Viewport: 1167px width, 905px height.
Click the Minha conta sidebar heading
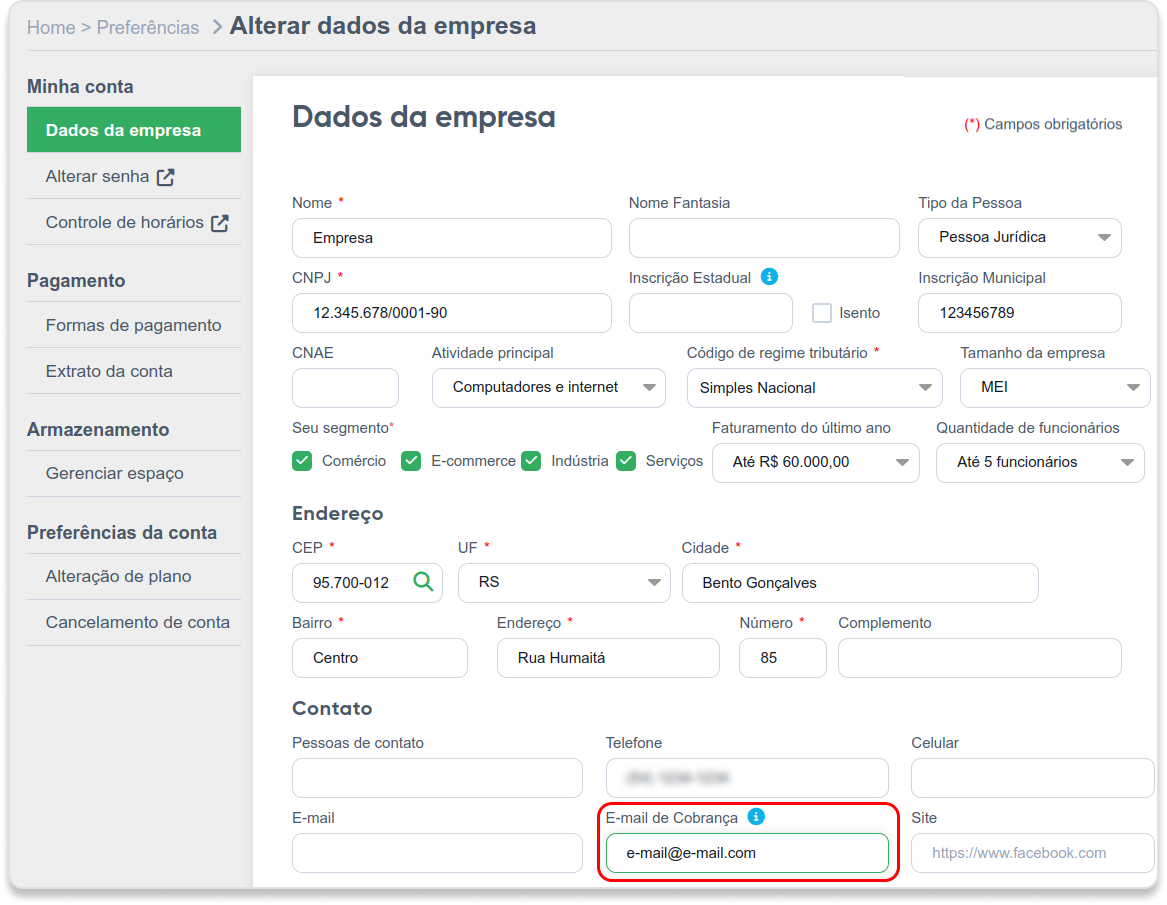pos(80,86)
